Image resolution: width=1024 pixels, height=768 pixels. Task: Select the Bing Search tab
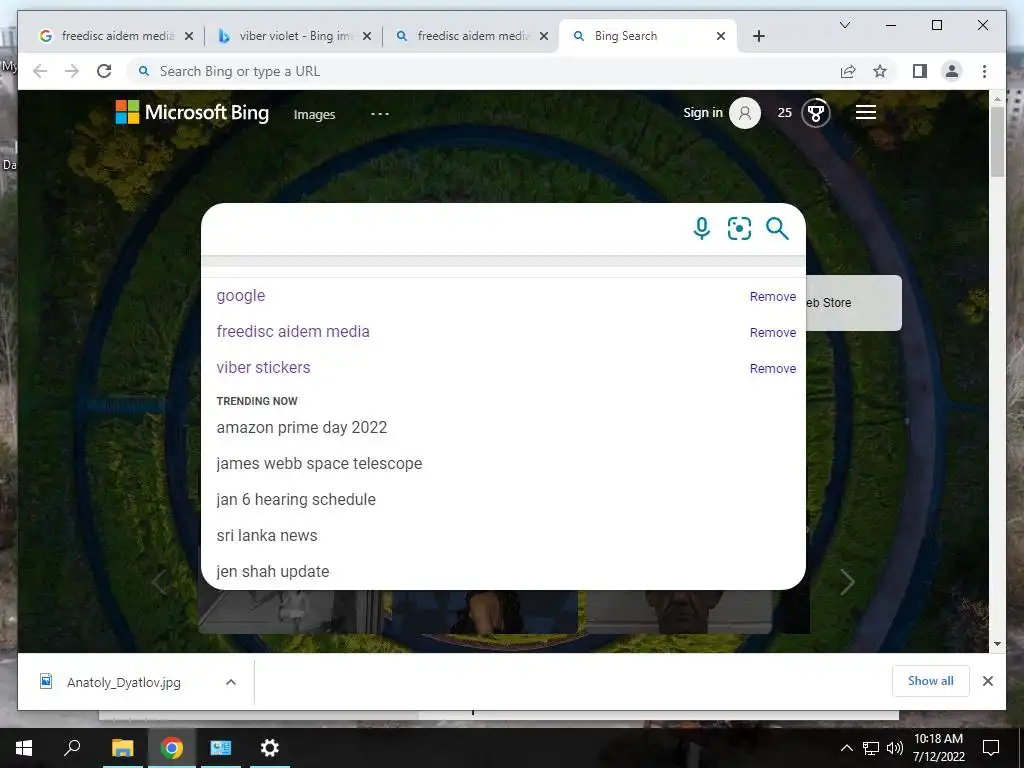(x=648, y=36)
